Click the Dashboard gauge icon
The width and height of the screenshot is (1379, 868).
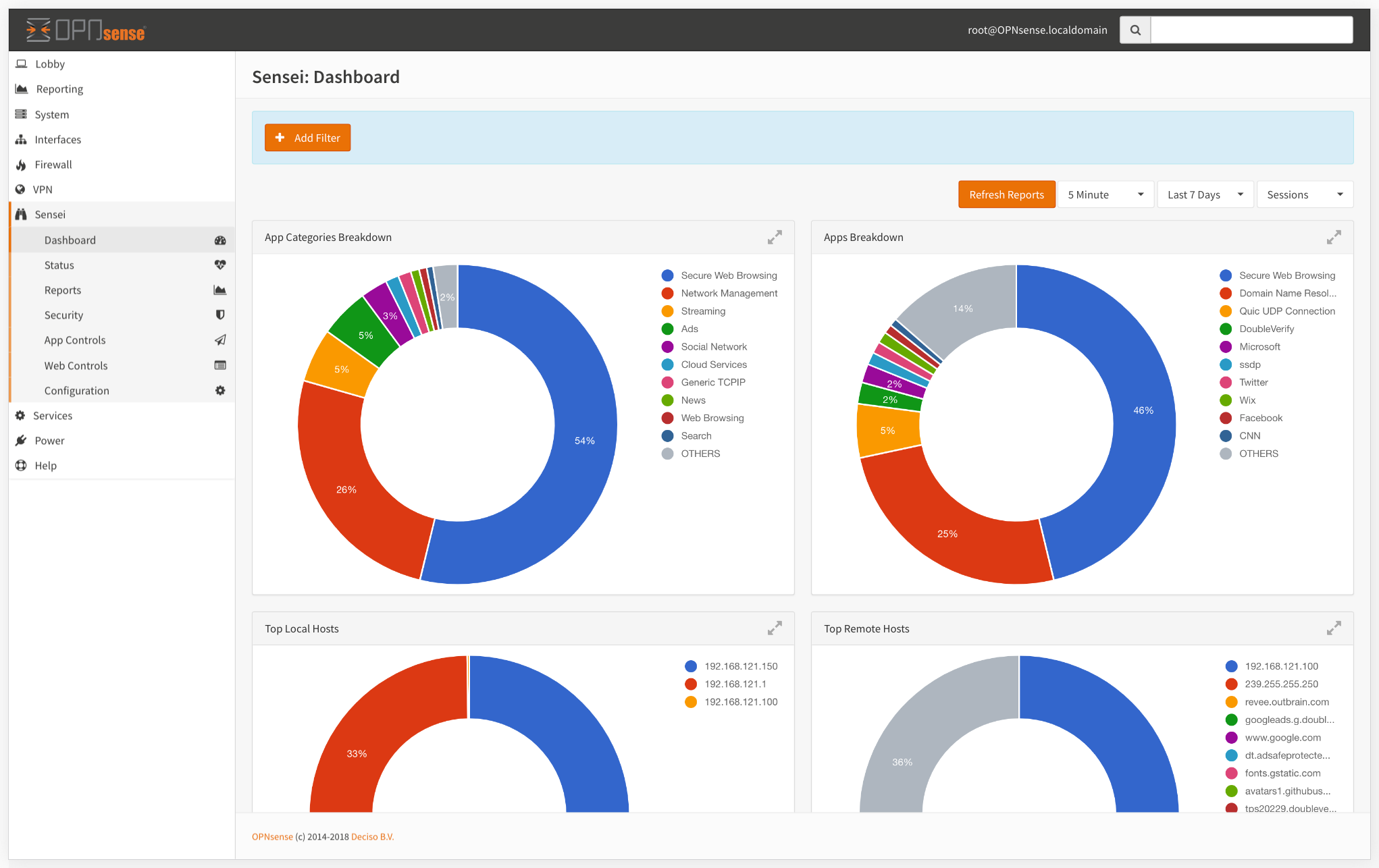pos(220,240)
